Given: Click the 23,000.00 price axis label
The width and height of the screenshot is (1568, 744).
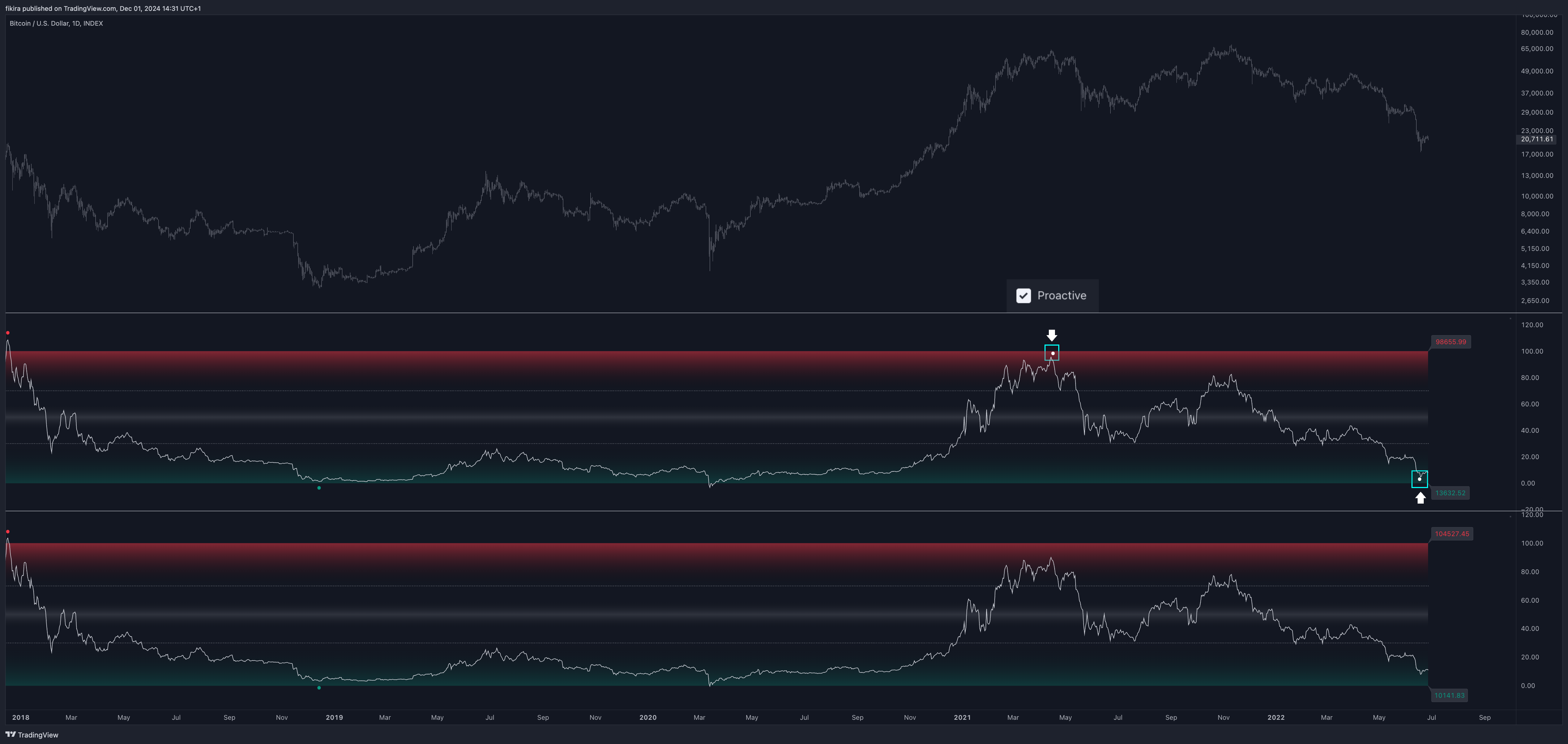Looking at the screenshot, I should tap(1537, 130).
